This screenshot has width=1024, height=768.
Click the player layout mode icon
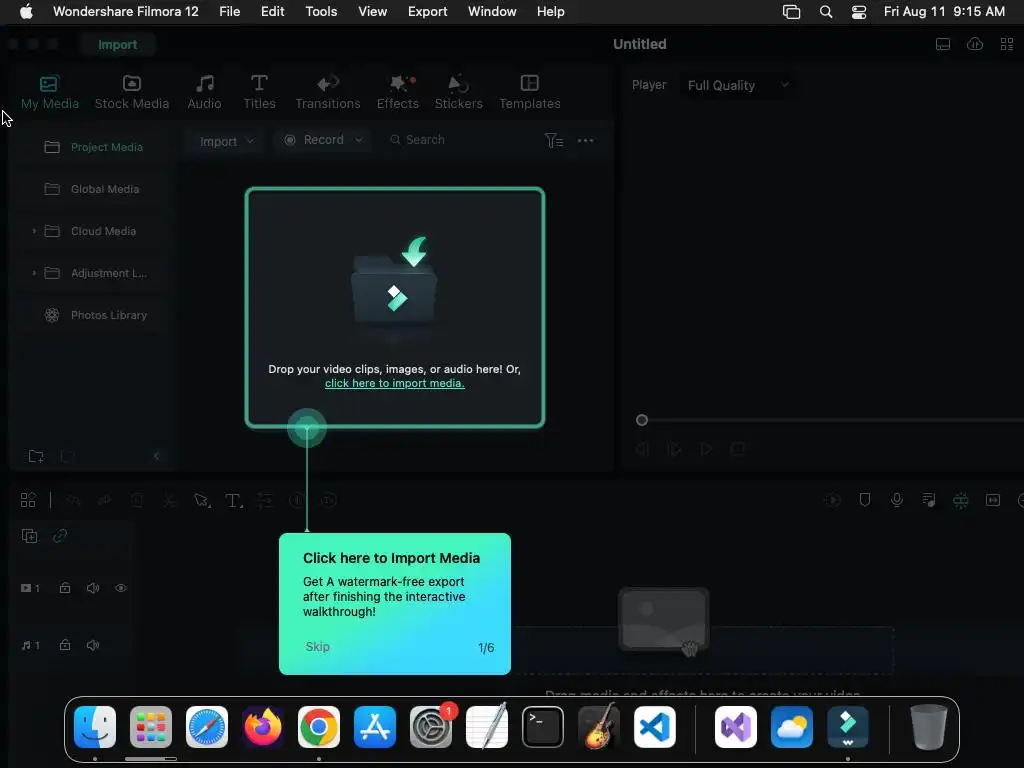[x=942, y=44]
